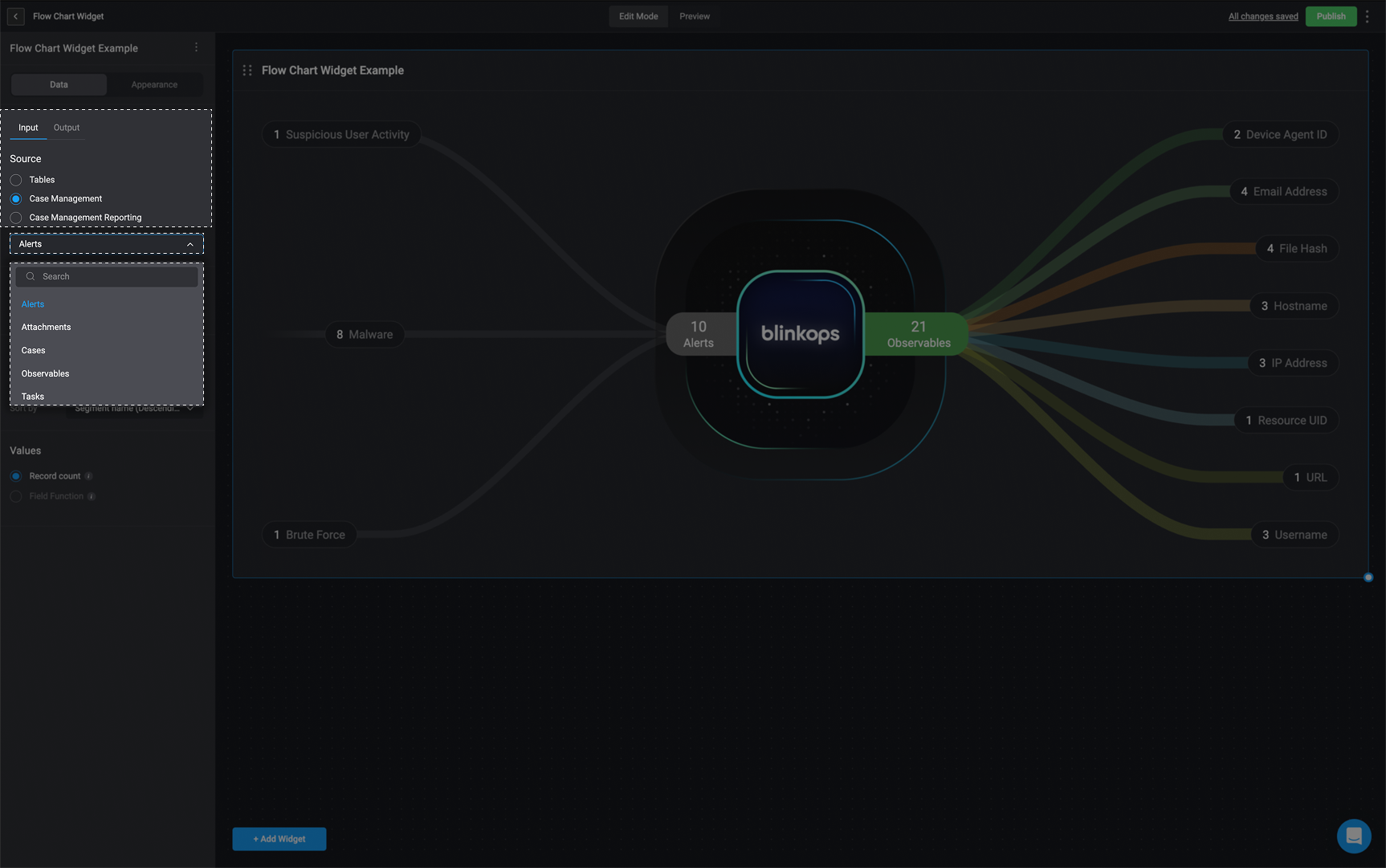Screen dimensions: 1386x868
Task: Switch to the Appearance tab
Action: pos(154,84)
